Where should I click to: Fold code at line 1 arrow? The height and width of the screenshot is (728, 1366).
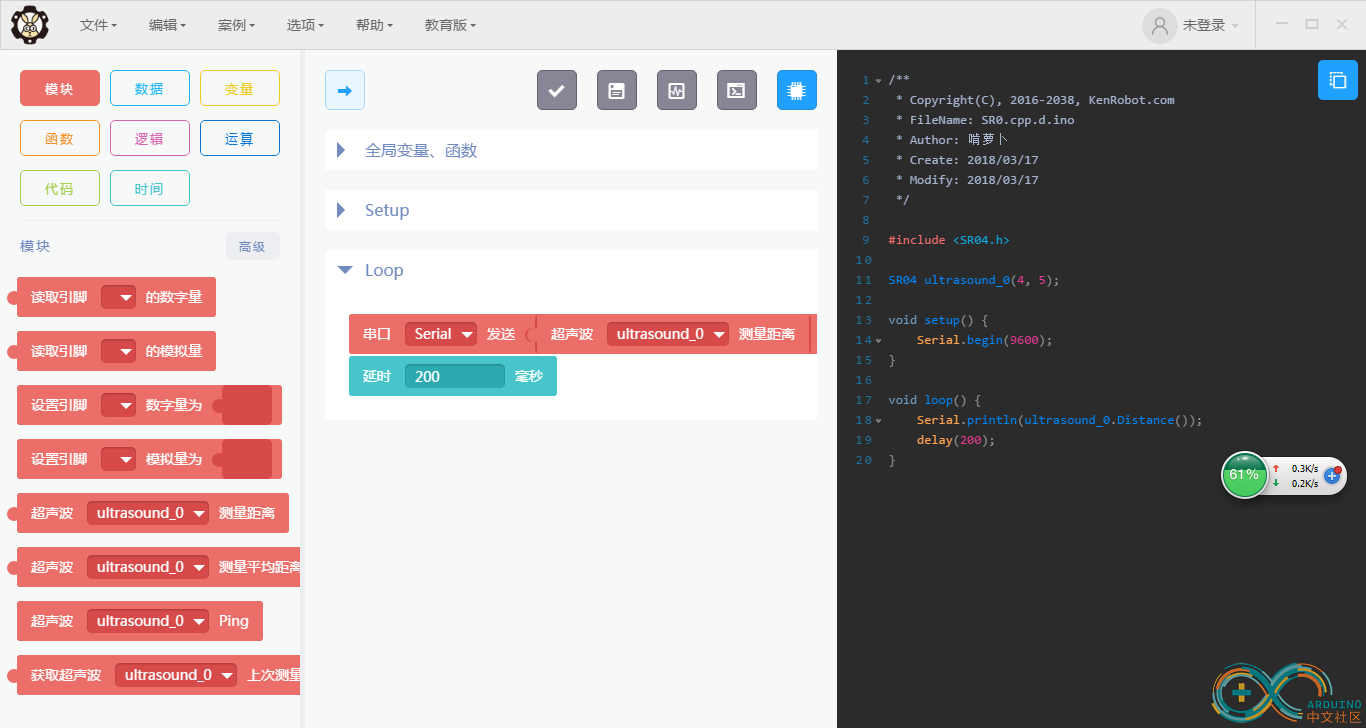878,80
